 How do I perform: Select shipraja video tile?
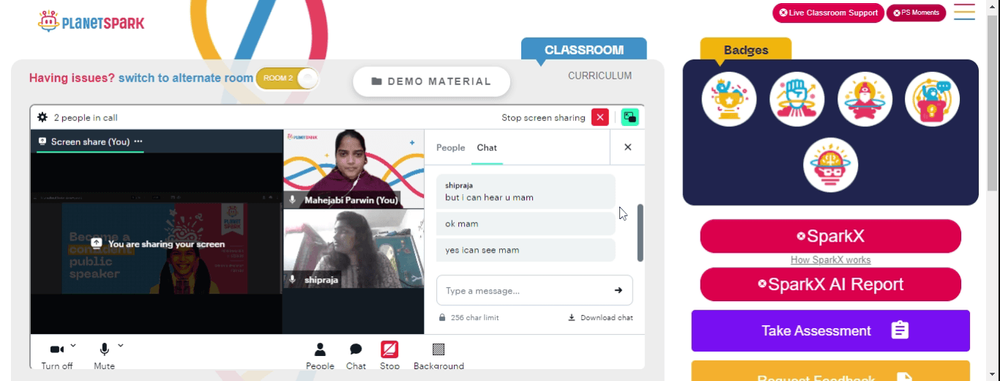tap(354, 249)
